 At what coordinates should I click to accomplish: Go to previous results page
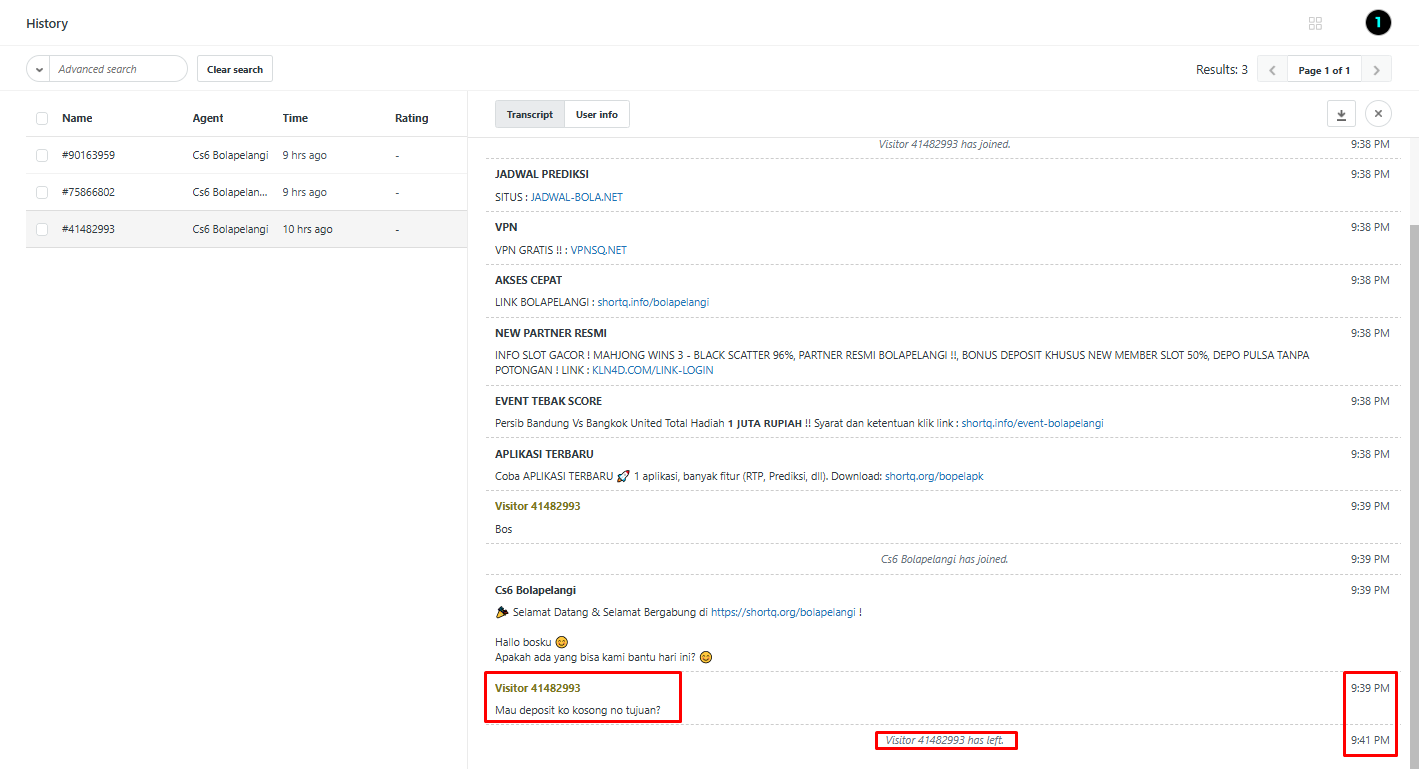1272,70
